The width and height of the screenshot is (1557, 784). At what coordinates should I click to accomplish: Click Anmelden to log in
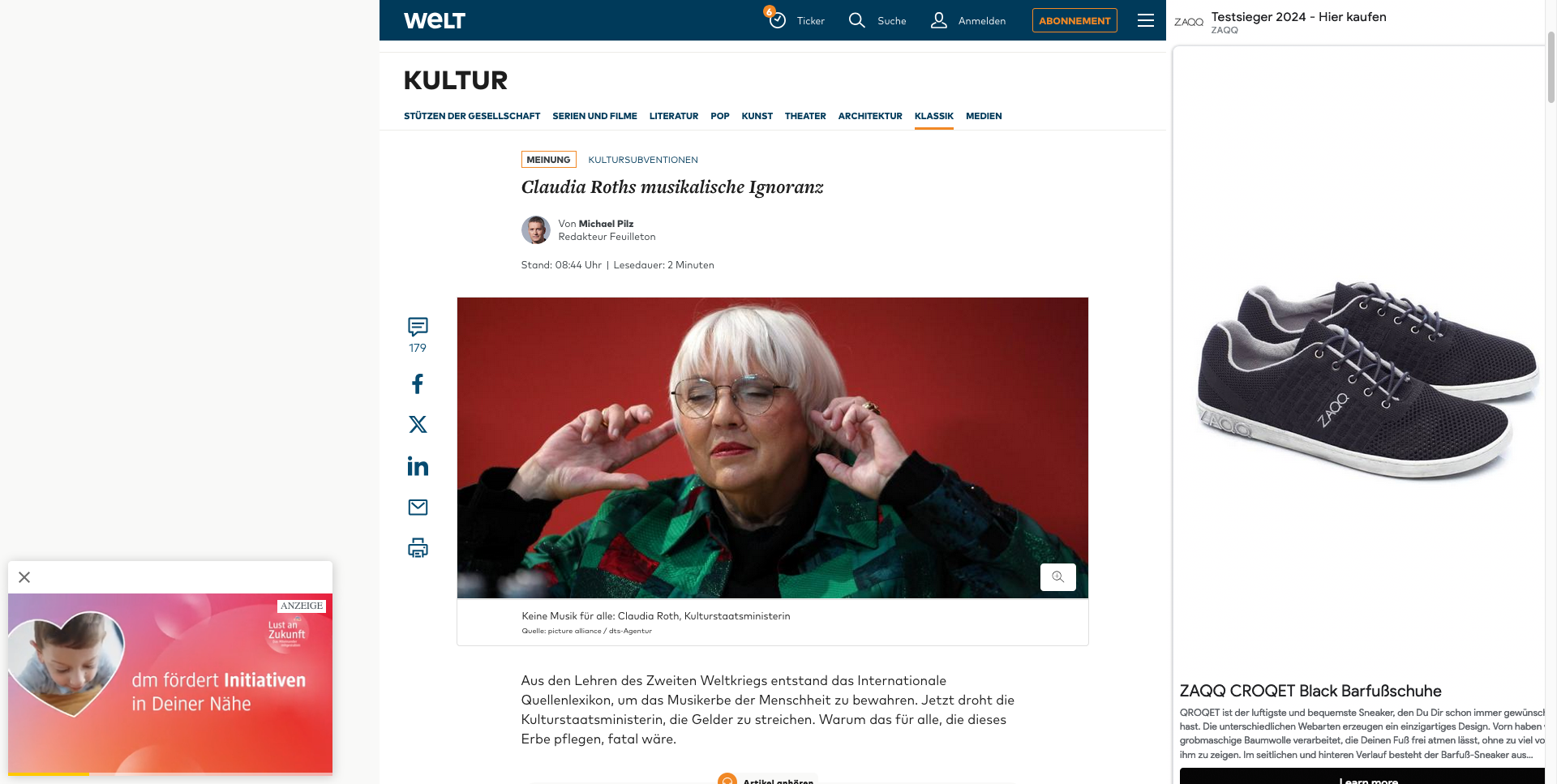(968, 20)
